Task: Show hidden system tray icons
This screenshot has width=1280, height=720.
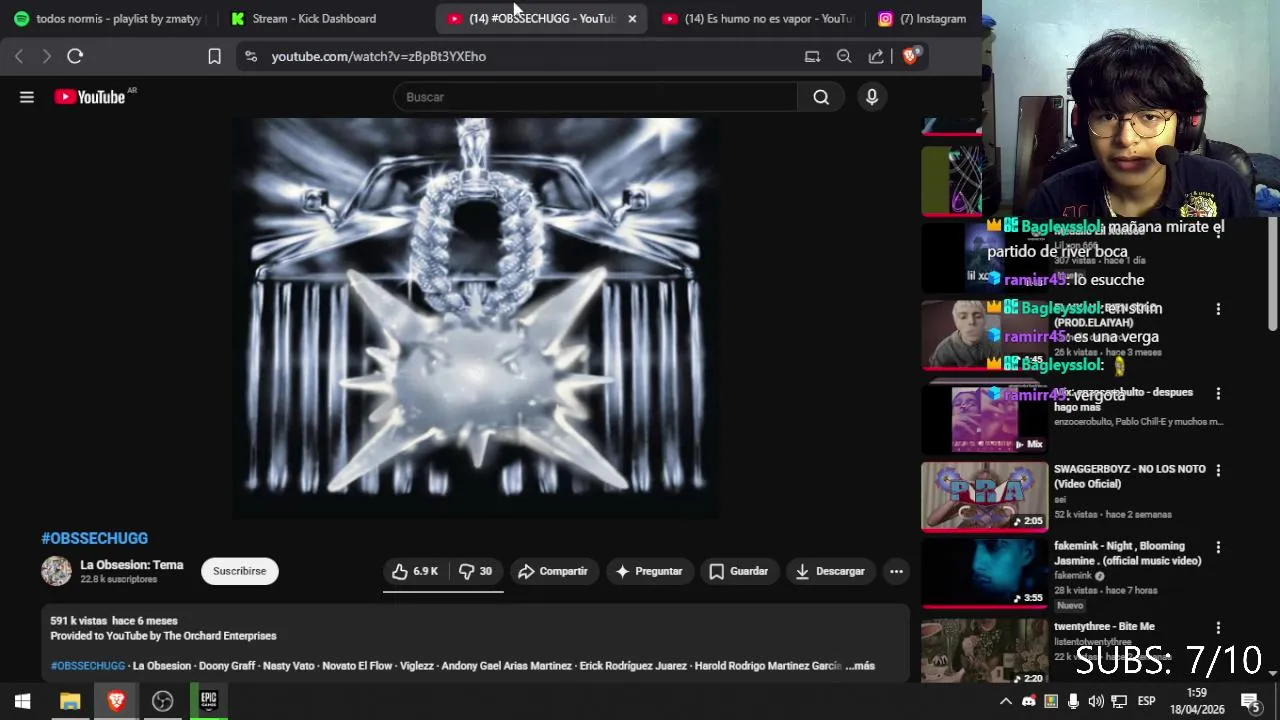Action: point(1006,701)
